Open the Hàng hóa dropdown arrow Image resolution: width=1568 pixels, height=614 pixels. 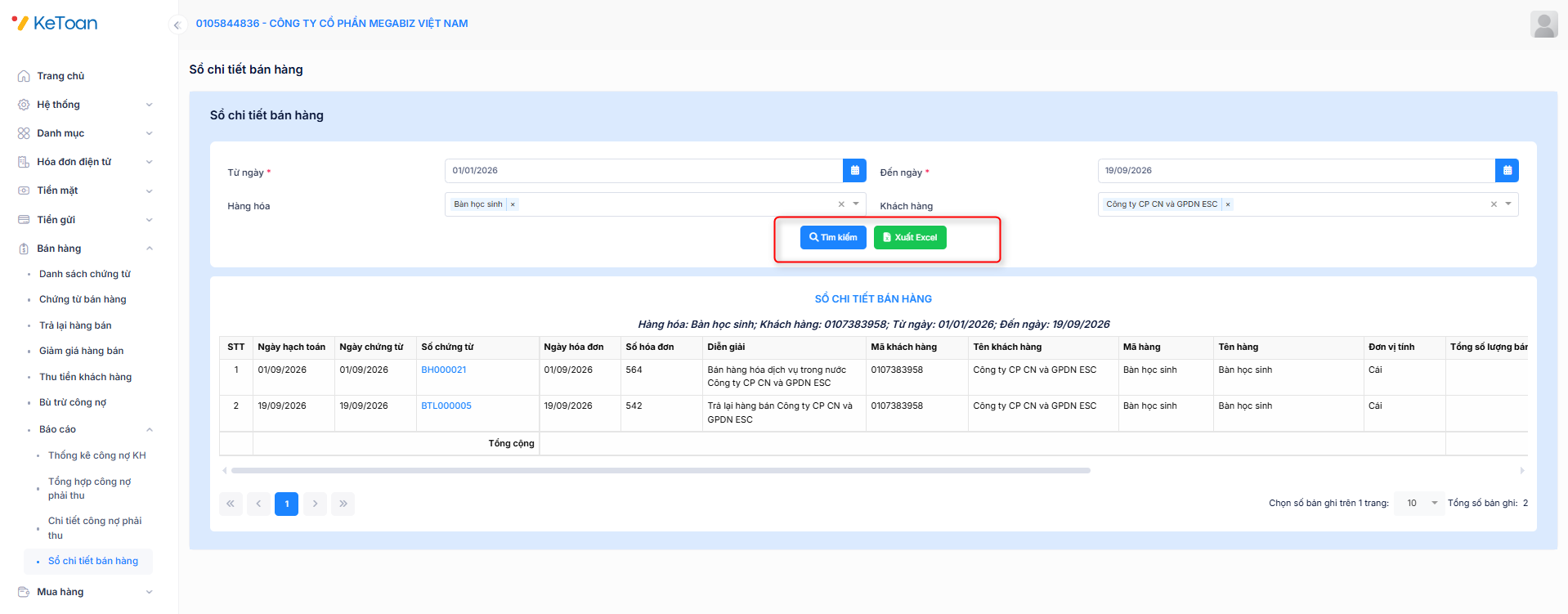point(856,204)
